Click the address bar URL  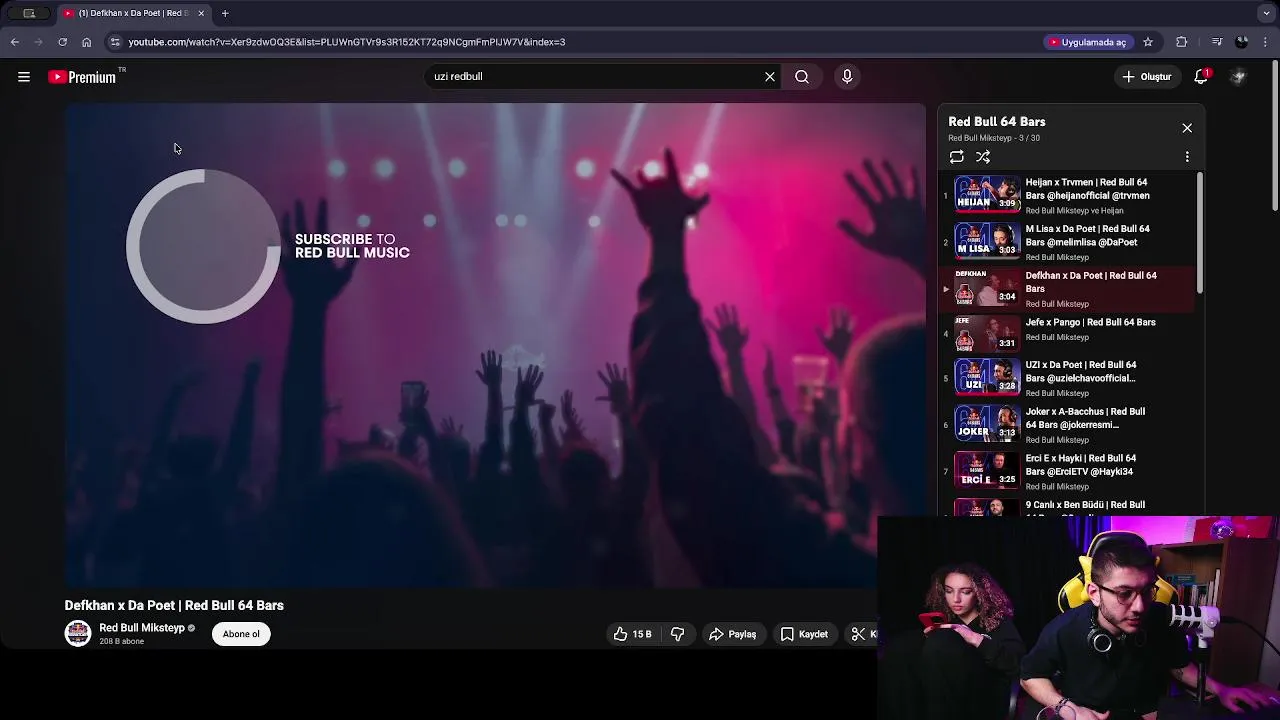tap(346, 42)
